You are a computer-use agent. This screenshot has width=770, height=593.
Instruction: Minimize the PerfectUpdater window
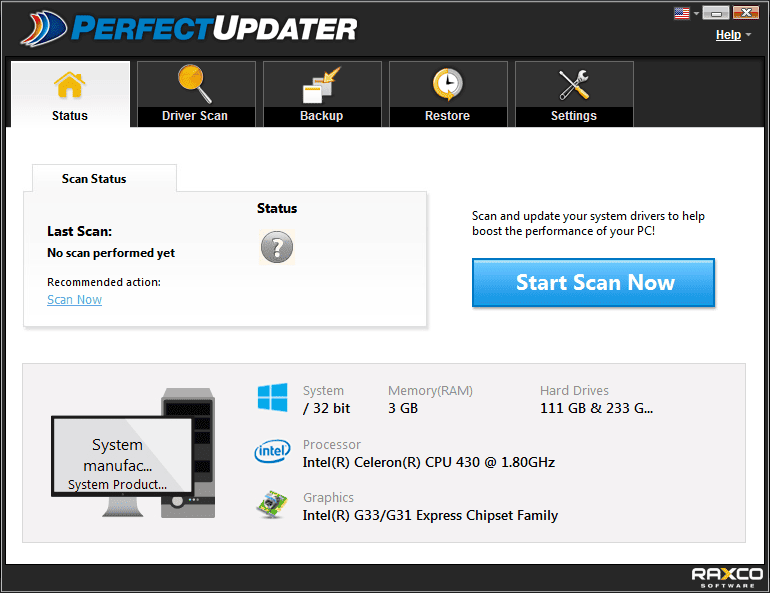point(715,13)
